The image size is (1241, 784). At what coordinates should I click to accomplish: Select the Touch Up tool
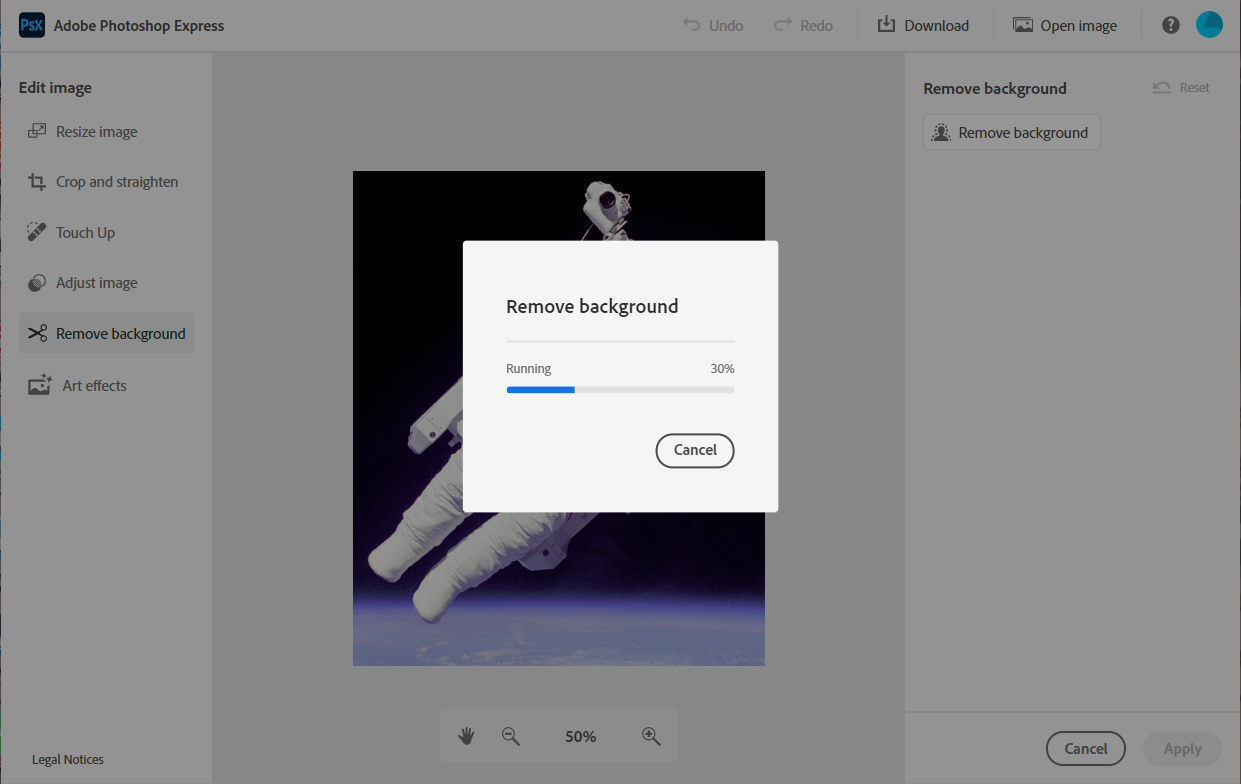(84, 232)
